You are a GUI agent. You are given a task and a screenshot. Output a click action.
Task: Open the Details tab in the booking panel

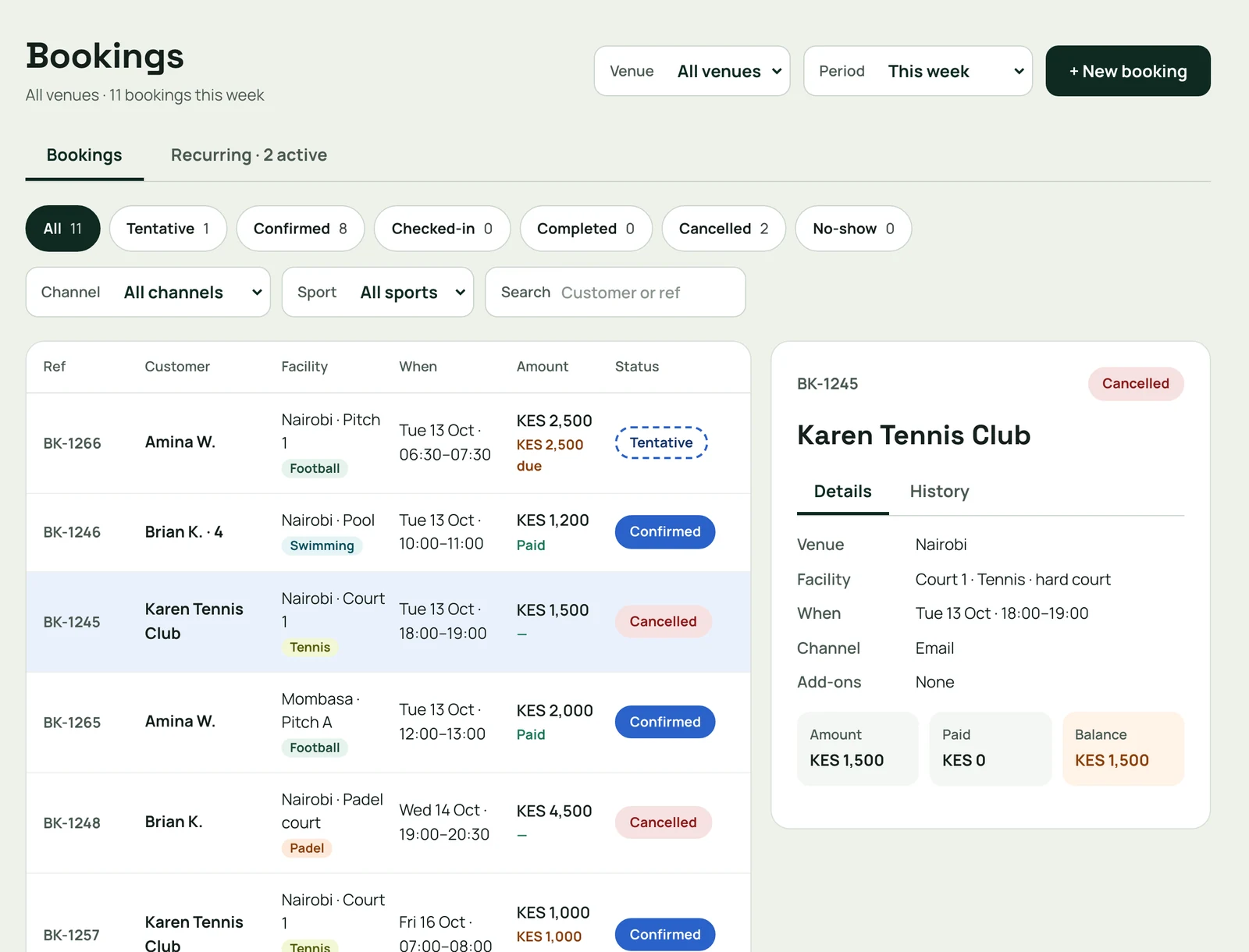(842, 492)
